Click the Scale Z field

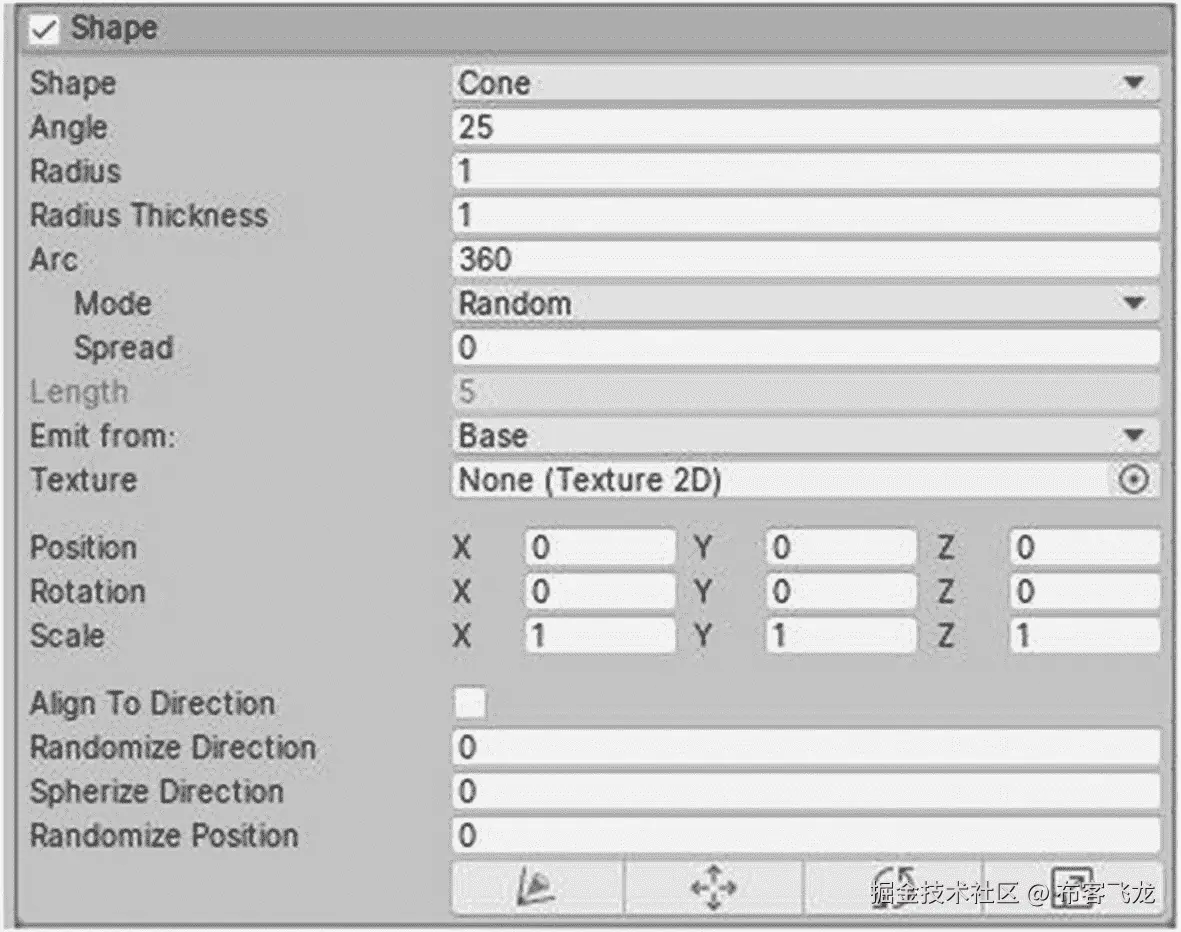coord(1084,636)
